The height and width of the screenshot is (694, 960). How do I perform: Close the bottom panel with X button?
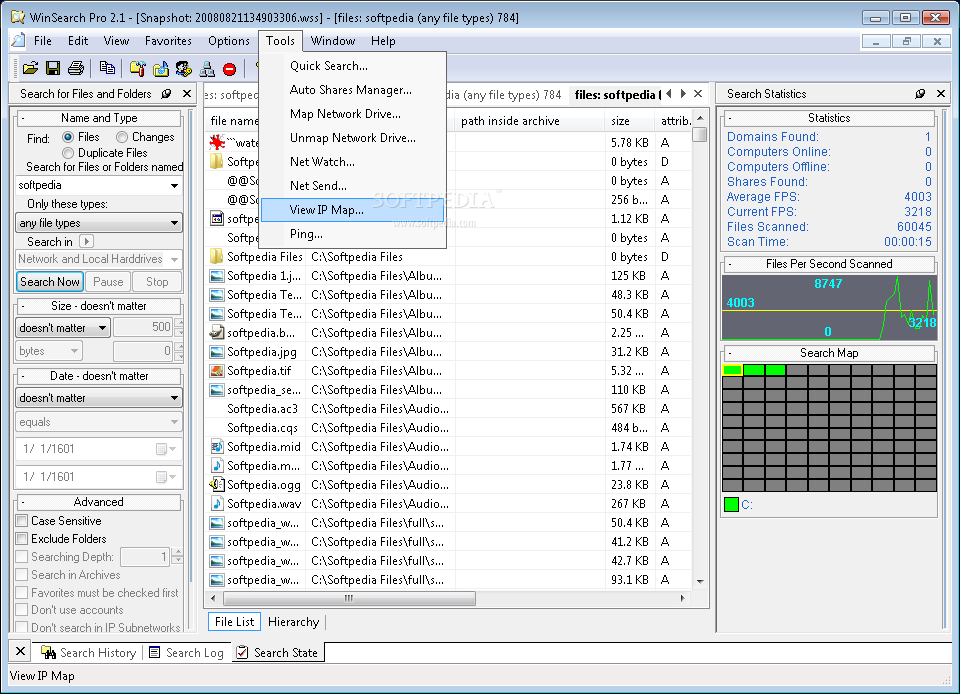tap(20, 651)
